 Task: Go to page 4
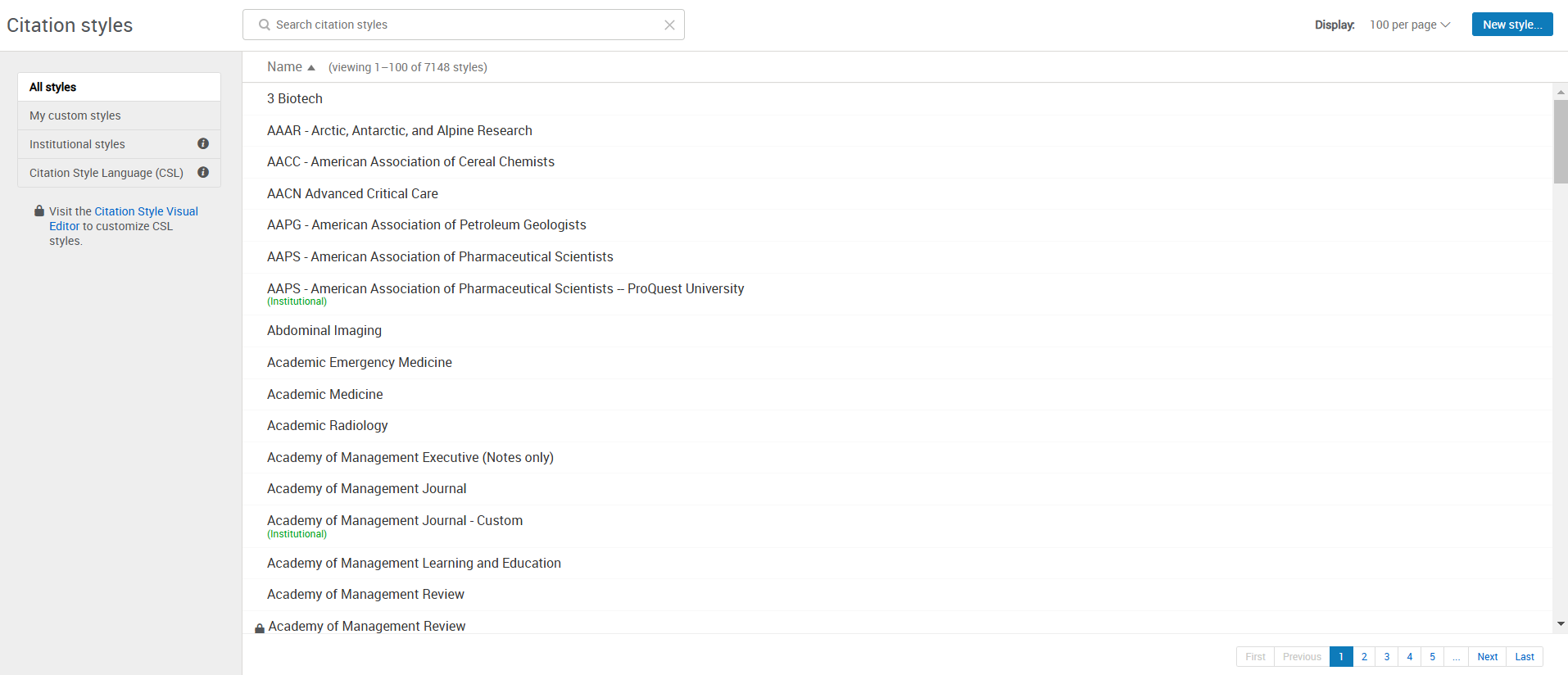1410,657
